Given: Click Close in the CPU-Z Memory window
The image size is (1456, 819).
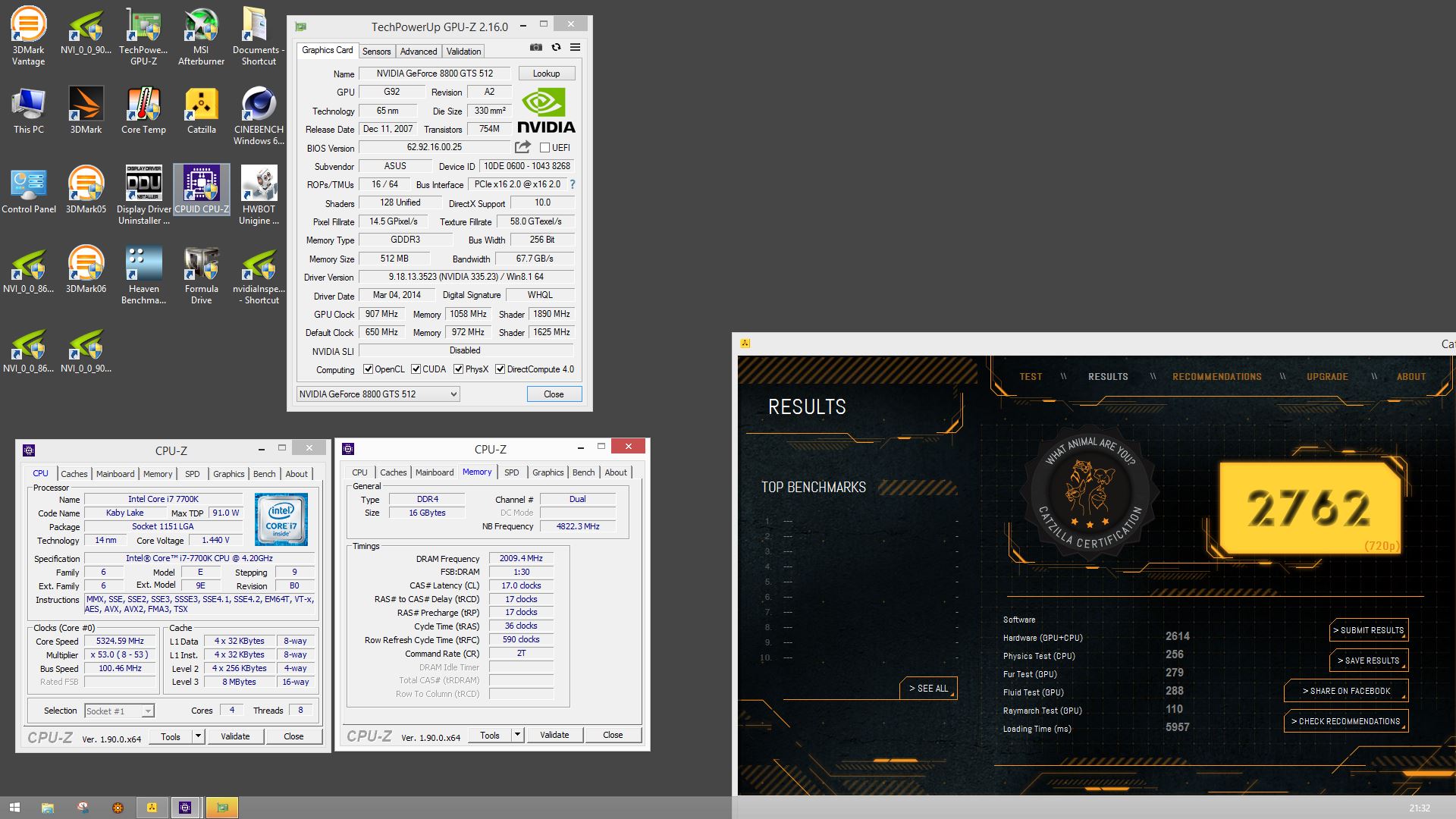Looking at the screenshot, I should pos(613,735).
